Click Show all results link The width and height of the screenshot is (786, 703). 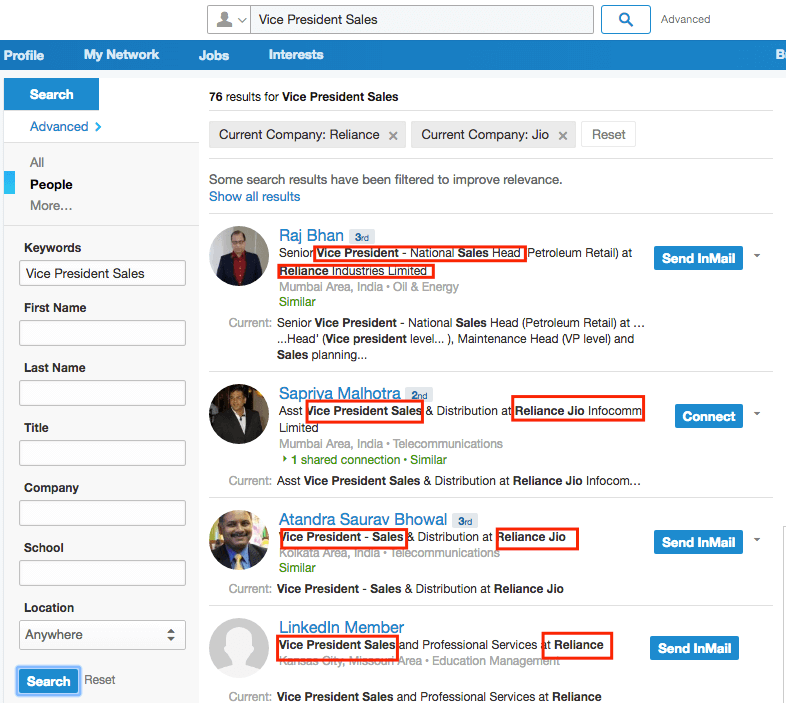(255, 197)
